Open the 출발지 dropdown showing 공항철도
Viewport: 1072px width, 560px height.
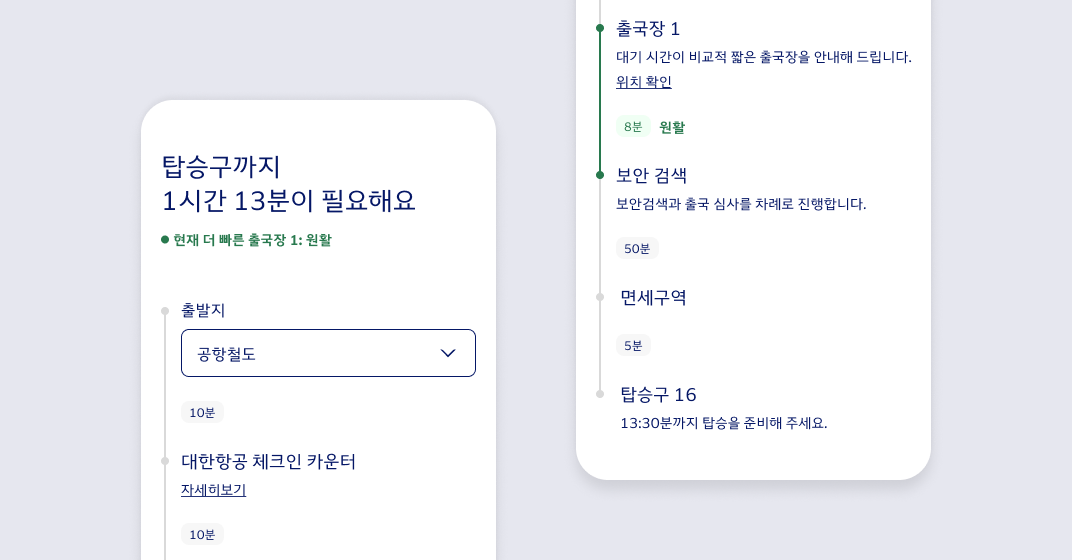328,353
